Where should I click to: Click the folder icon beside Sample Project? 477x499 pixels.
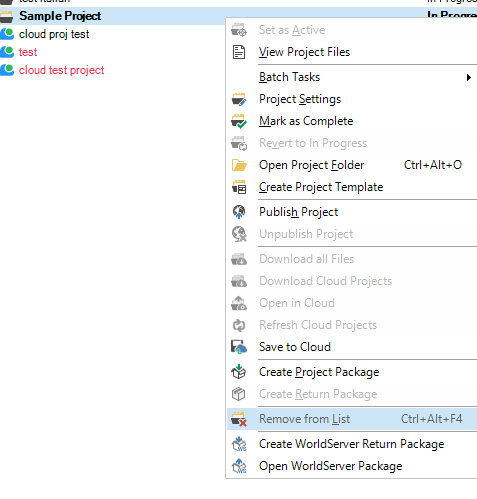click(7, 16)
